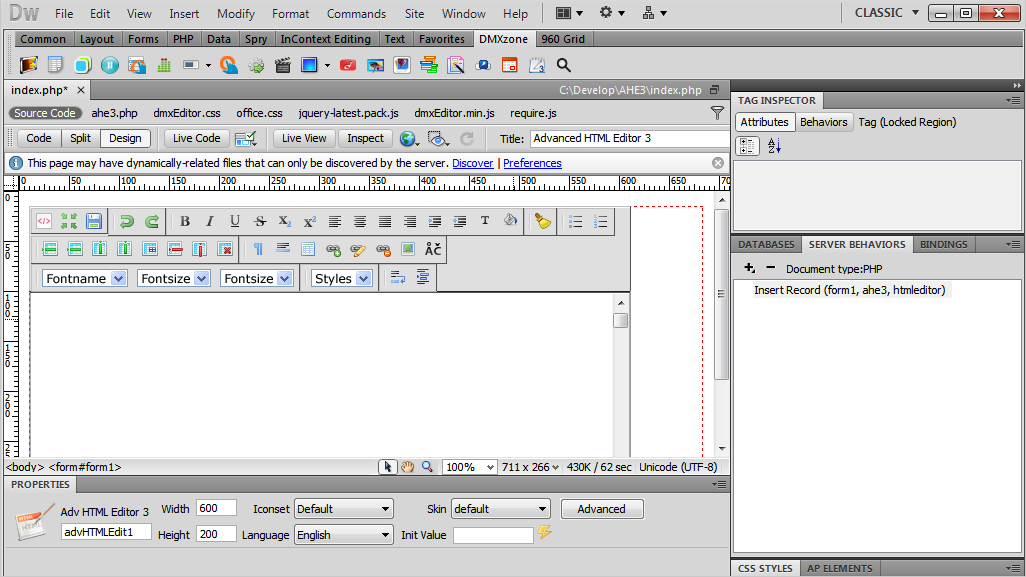Screen dimensions: 1026x577
Task: Click the round pause-style icon in DMXzone toolbar
Action: click(110, 65)
